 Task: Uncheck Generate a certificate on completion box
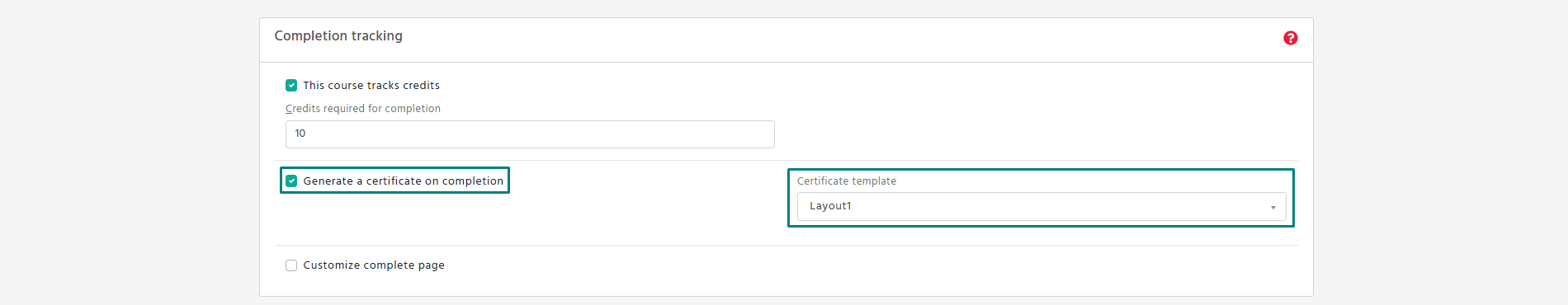(x=291, y=181)
